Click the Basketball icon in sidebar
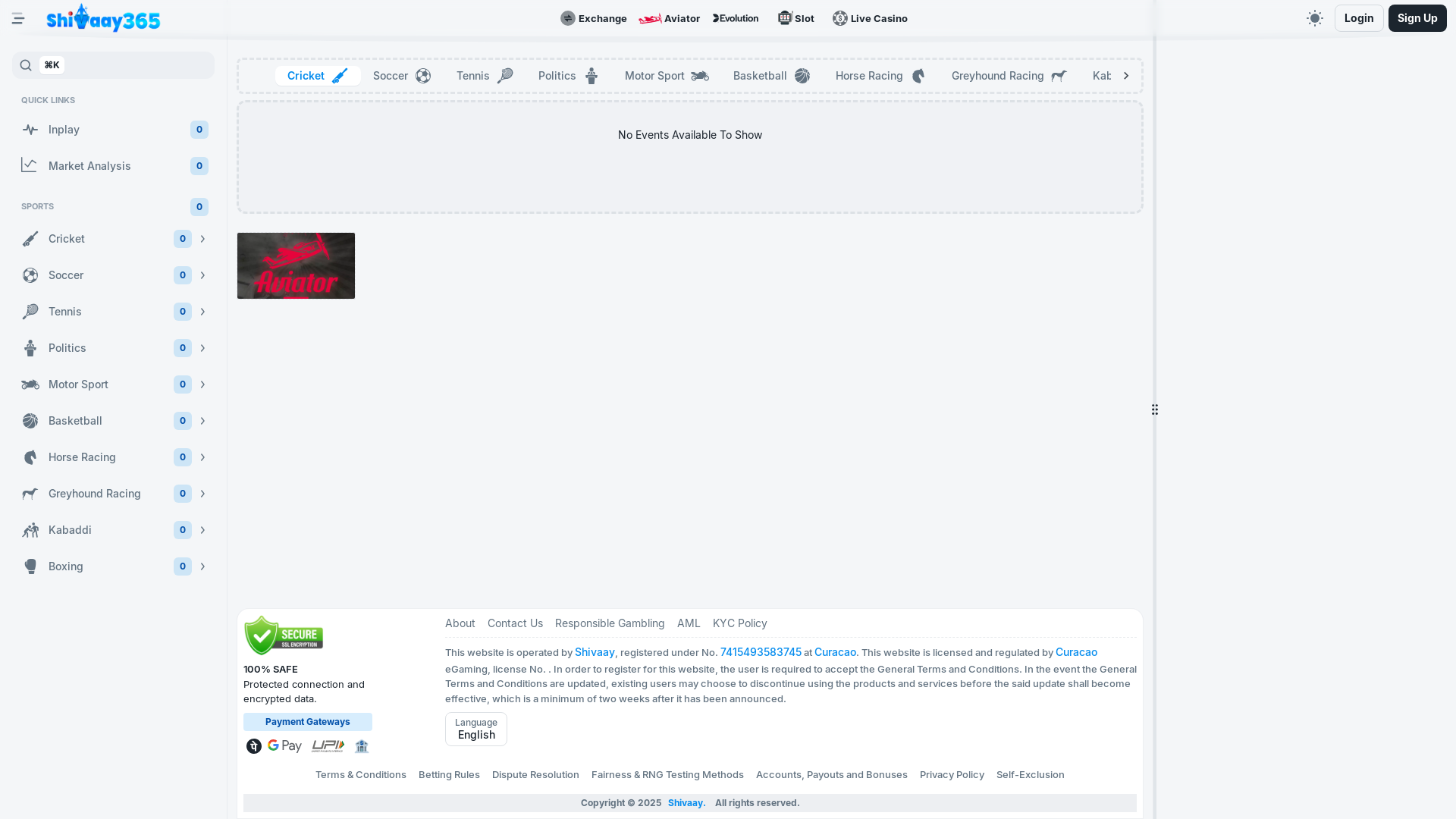The image size is (1456, 819). (x=30, y=421)
